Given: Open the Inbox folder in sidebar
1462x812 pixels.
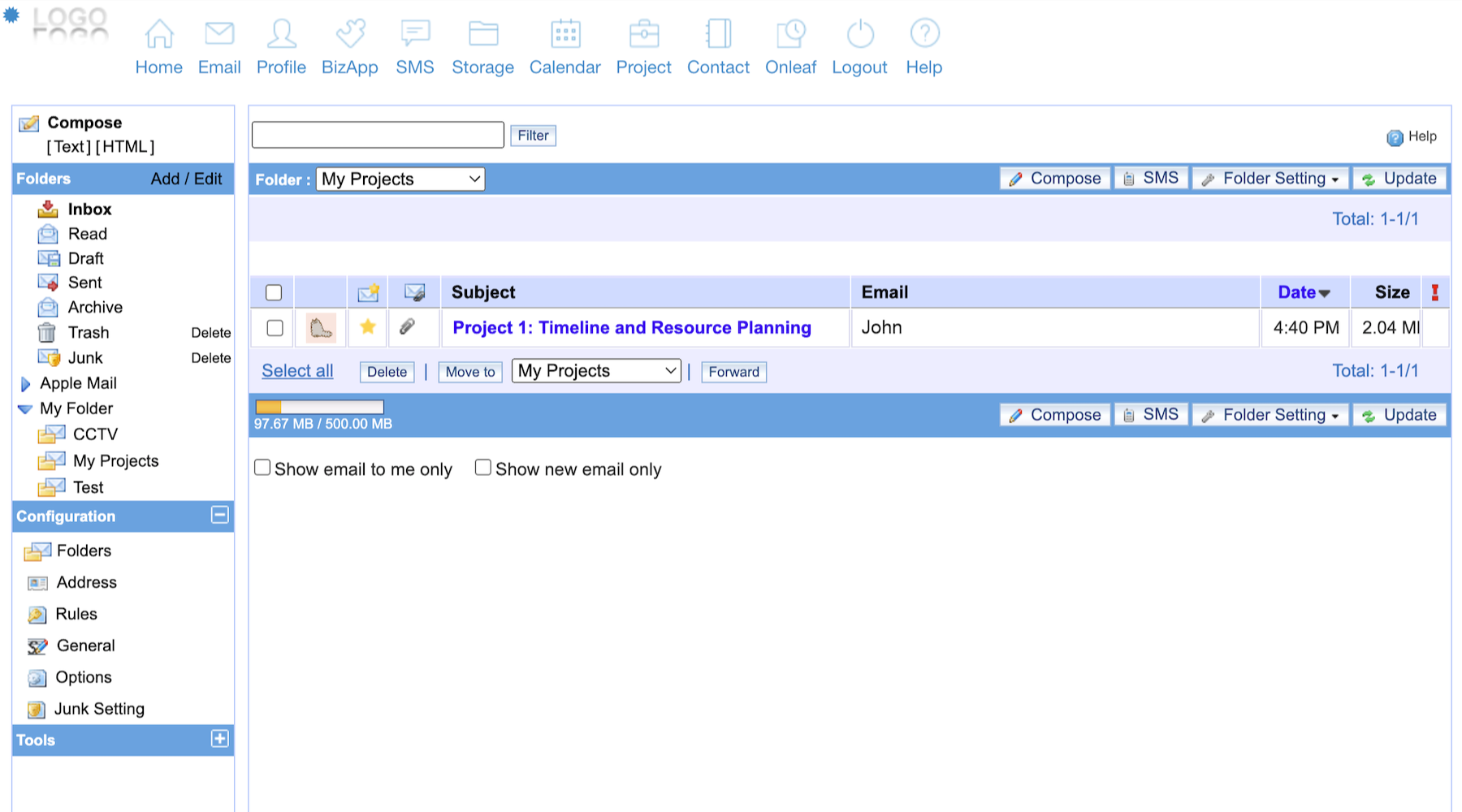Looking at the screenshot, I should tap(89, 209).
